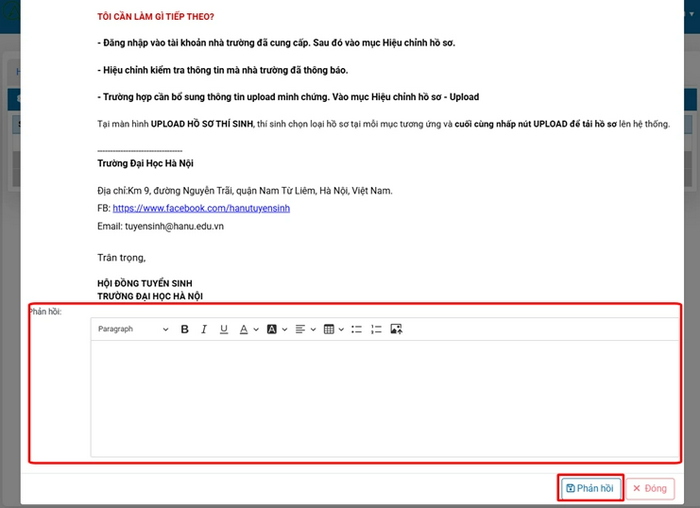This screenshot has height=508, width=700.
Task: Open the Paragraph style dropdown
Action: tap(133, 329)
